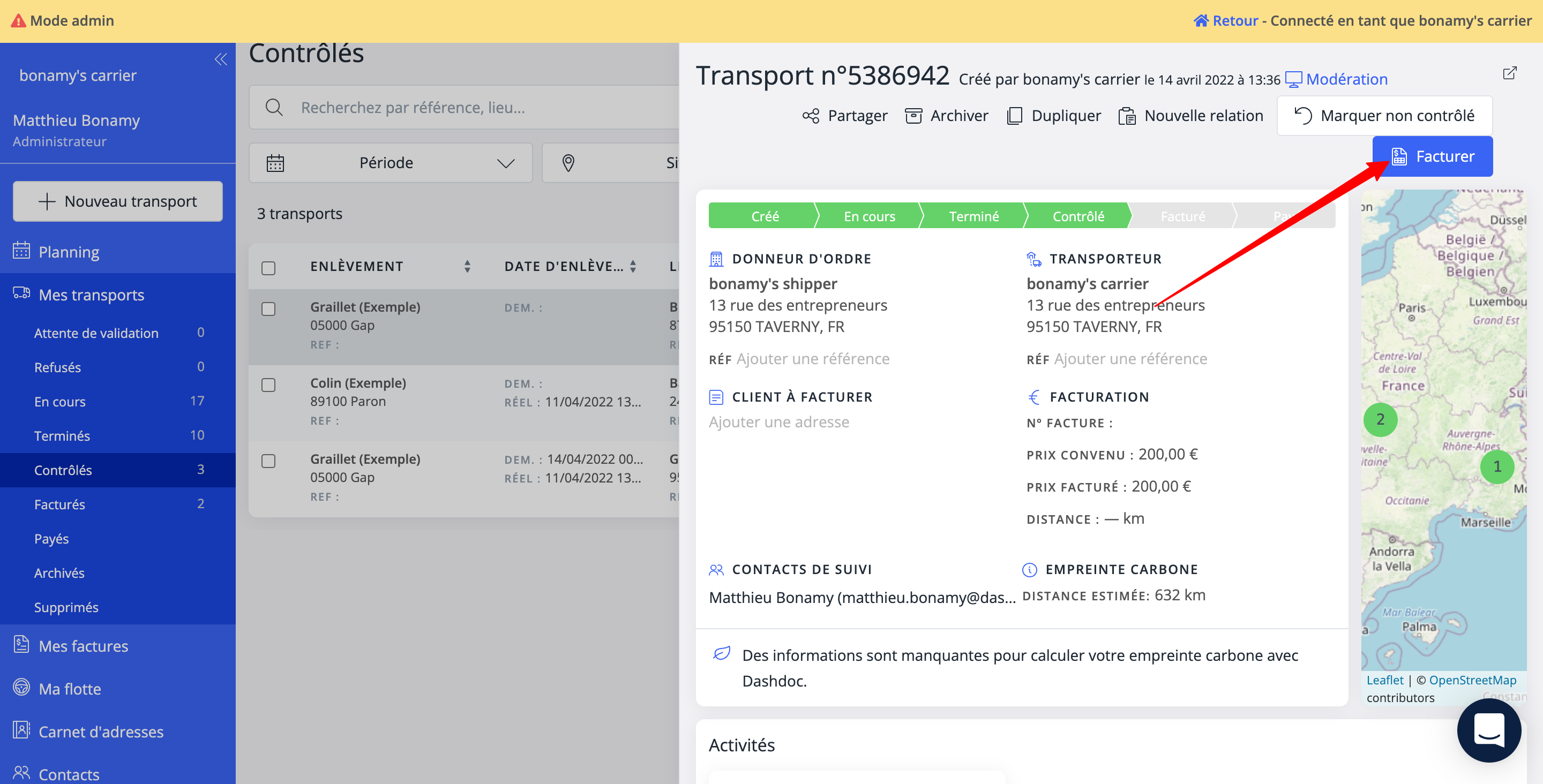The height and width of the screenshot is (784, 1543).
Task: Click the Nouvelle relation clipboard icon
Action: click(1127, 116)
